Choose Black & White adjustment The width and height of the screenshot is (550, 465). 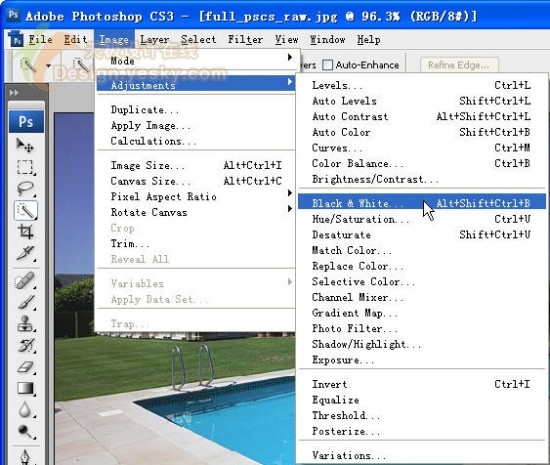pos(421,202)
